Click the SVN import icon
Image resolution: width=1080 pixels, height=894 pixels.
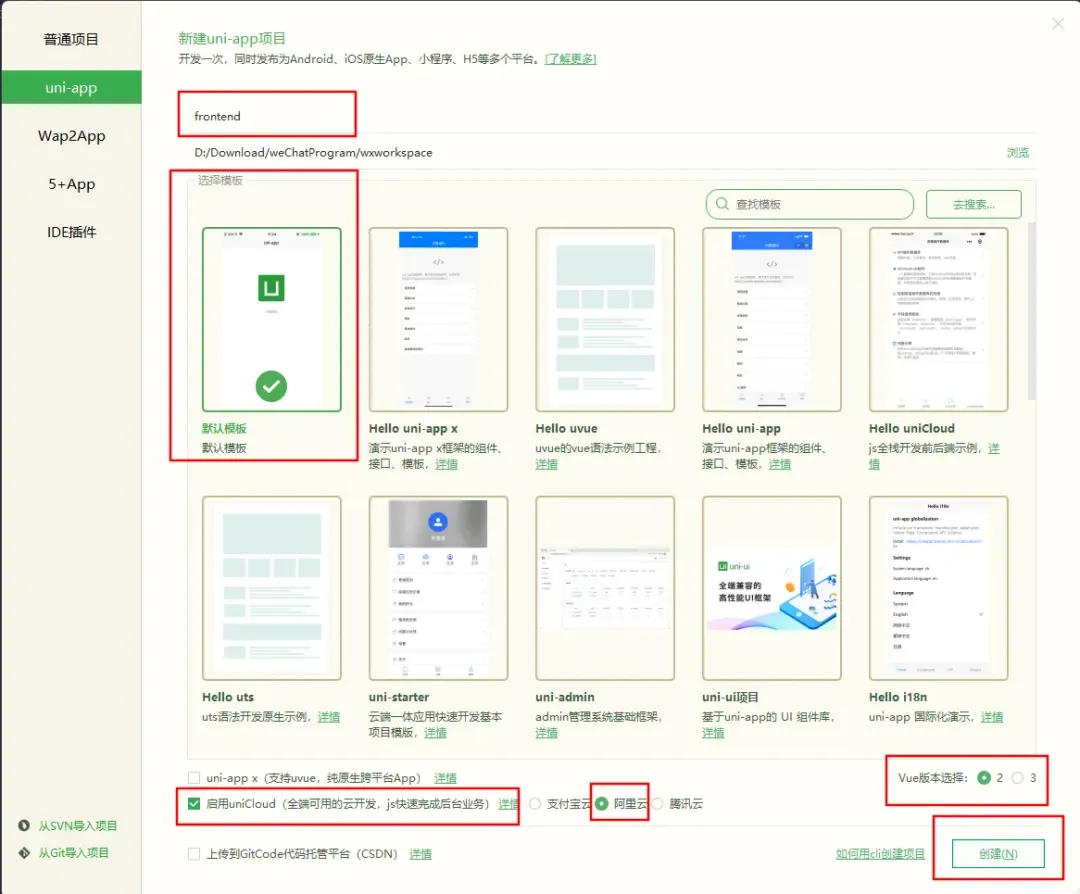coord(24,825)
